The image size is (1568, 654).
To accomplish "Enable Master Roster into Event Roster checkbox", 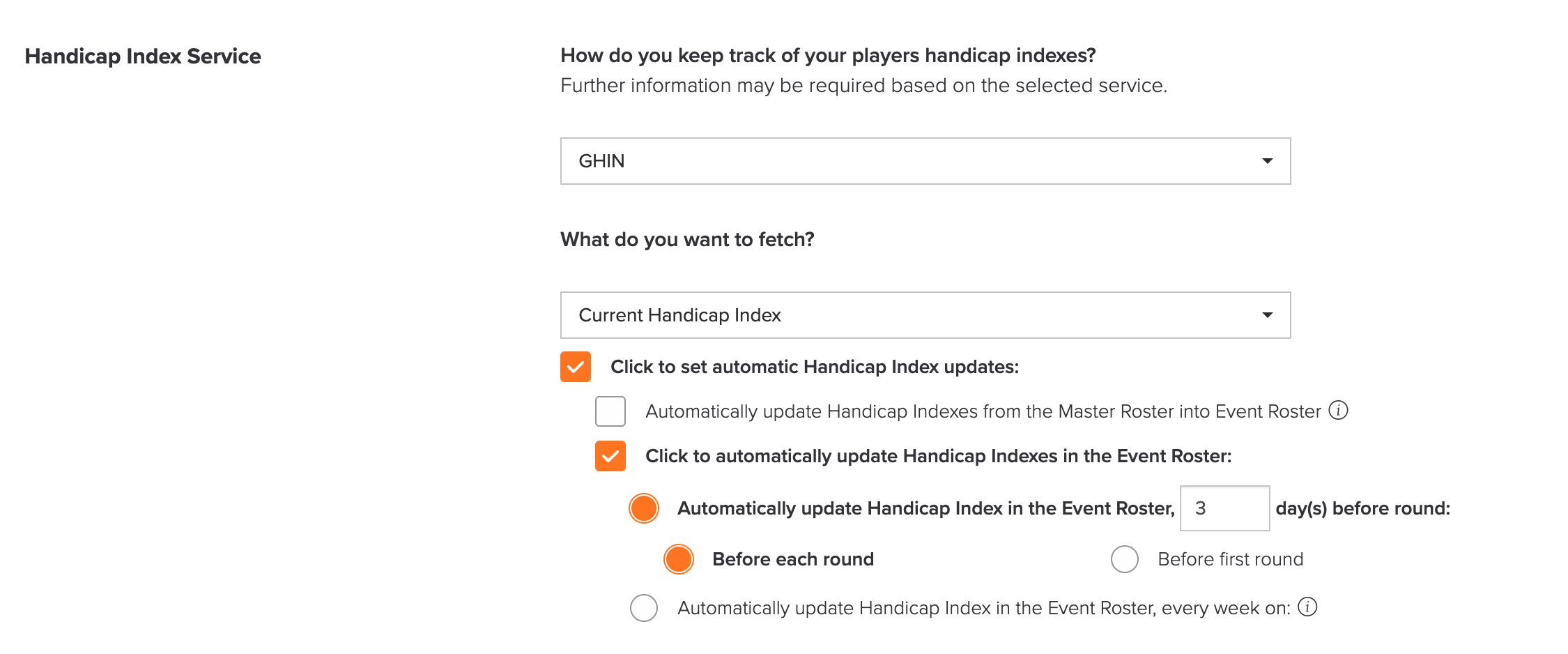I will point(610,411).
